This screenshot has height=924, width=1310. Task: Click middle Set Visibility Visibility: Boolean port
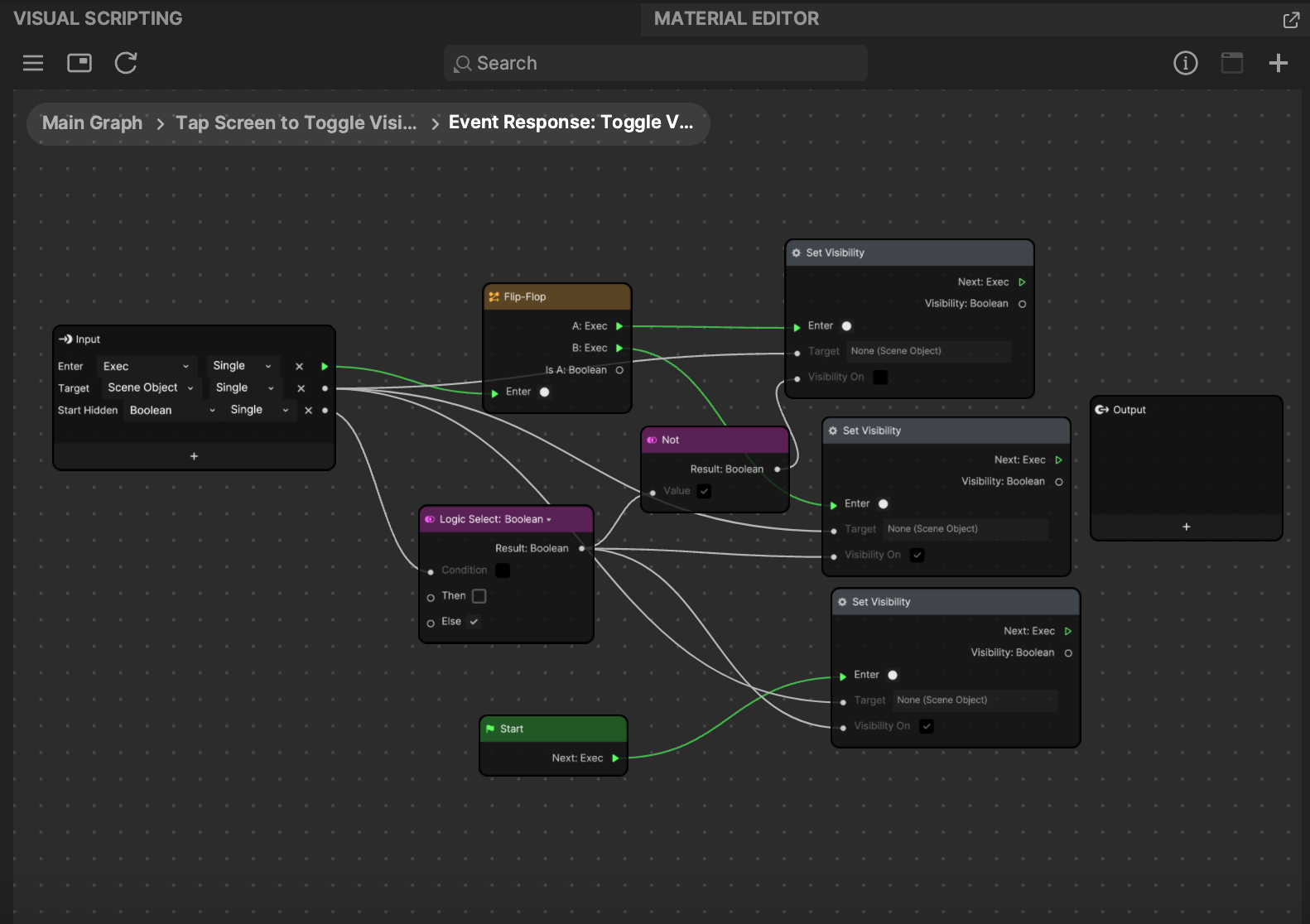click(x=1058, y=482)
